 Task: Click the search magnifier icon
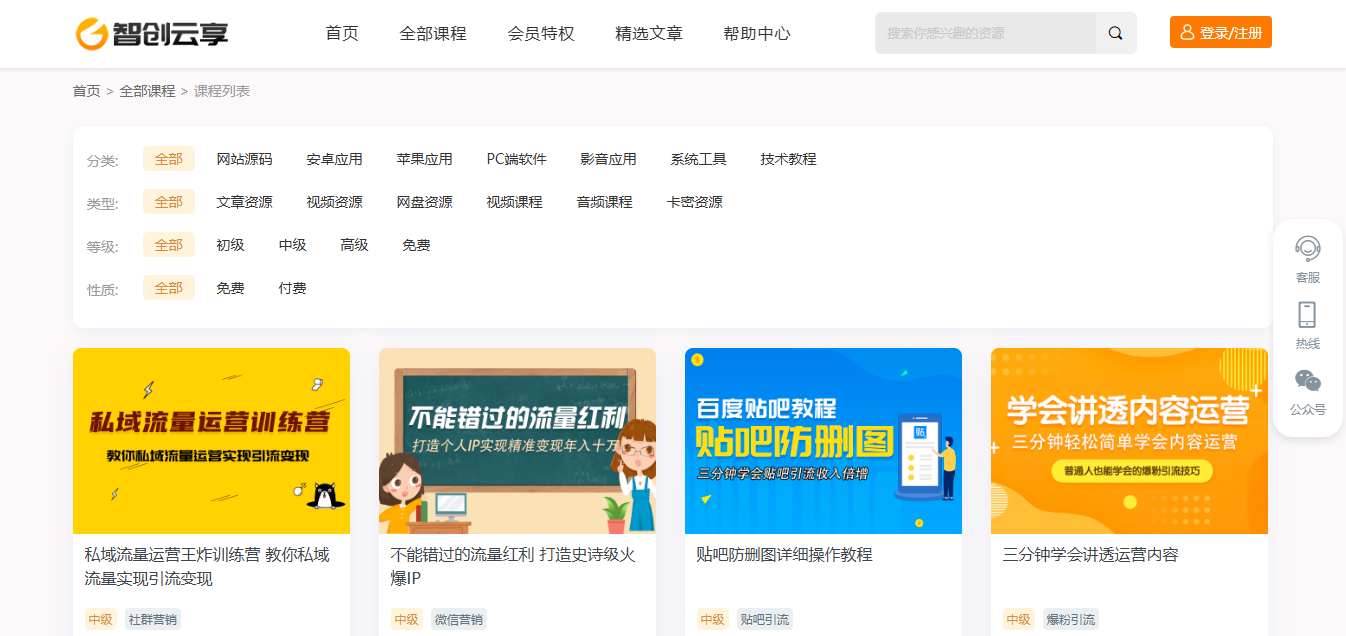1115,33
